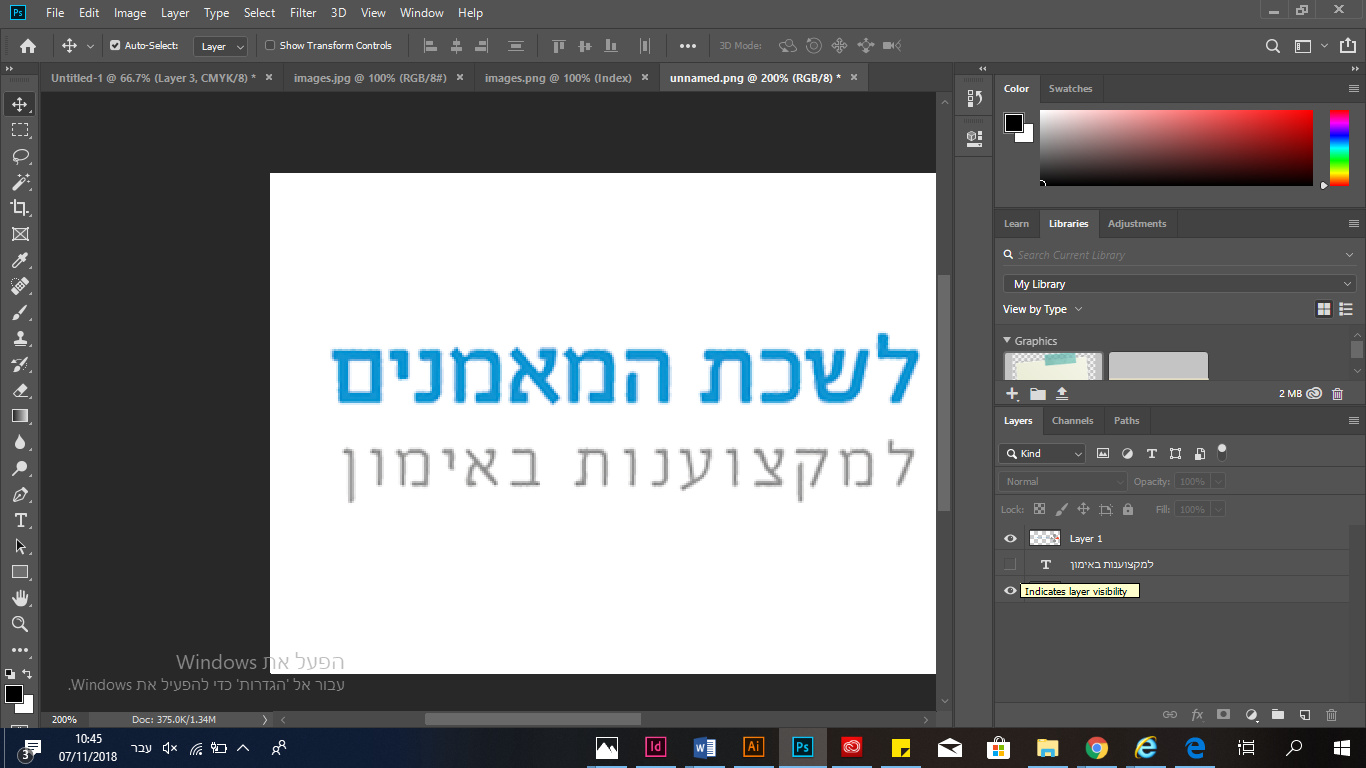
Task: Click Align top edges icon
Action: coord(559,46)
